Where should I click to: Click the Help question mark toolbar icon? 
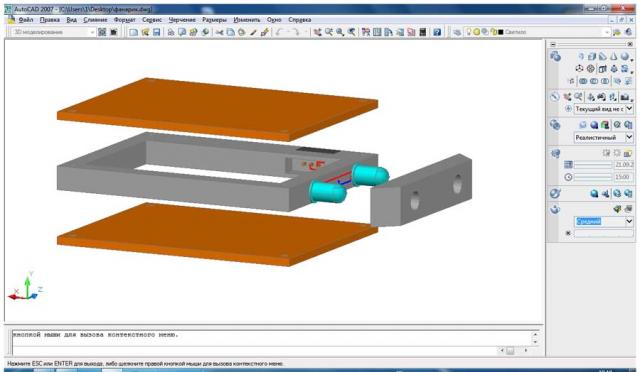(437, 32)
